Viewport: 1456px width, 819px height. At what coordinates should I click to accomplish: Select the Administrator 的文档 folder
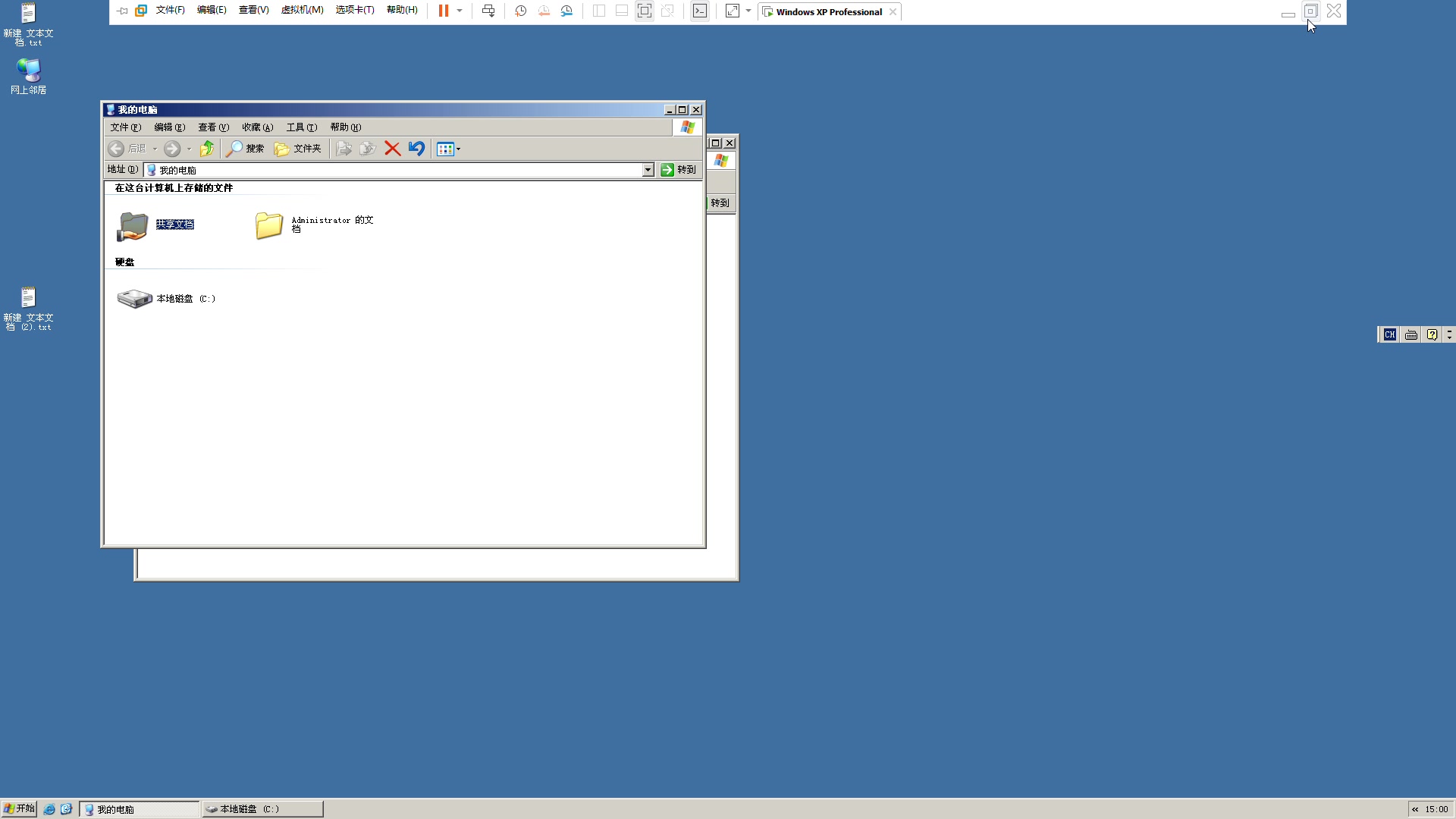pyautogui.click(x=269, y=225)
